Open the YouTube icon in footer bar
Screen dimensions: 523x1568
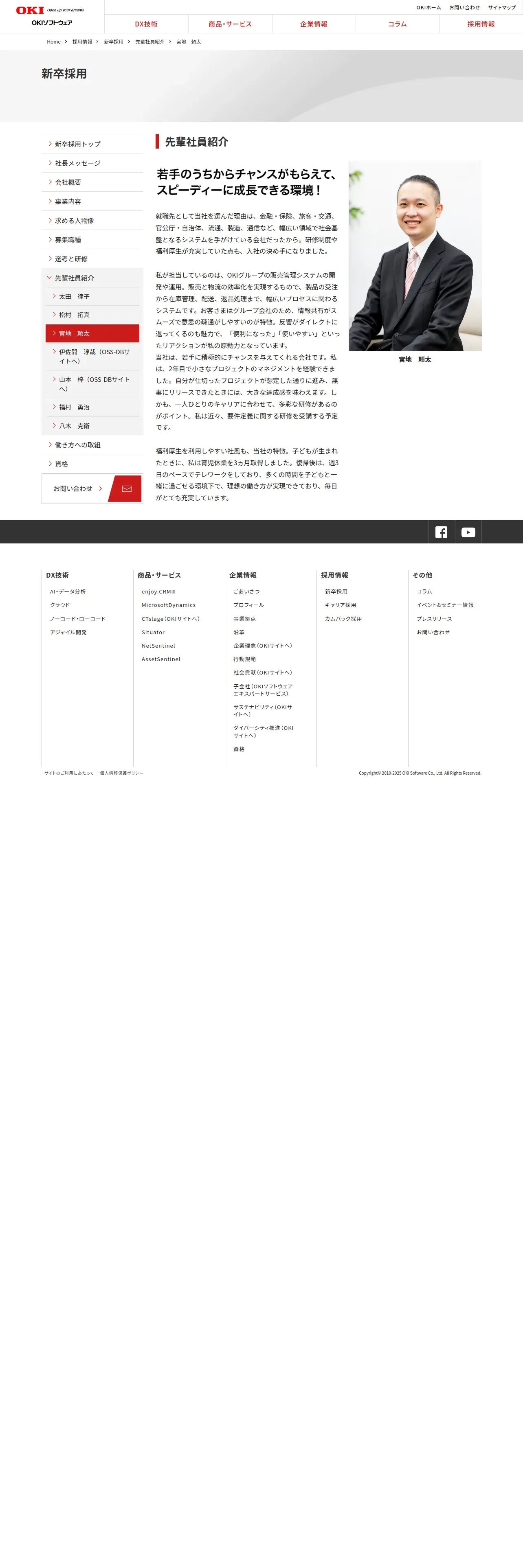pyautogui.click(x=468, y=532)
